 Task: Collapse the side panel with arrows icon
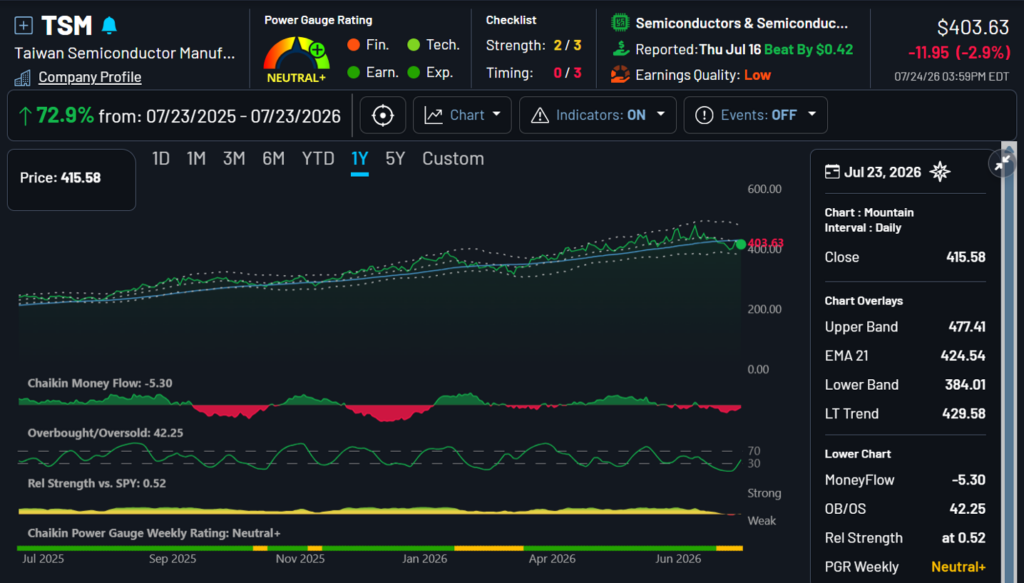click(1002, 164)
